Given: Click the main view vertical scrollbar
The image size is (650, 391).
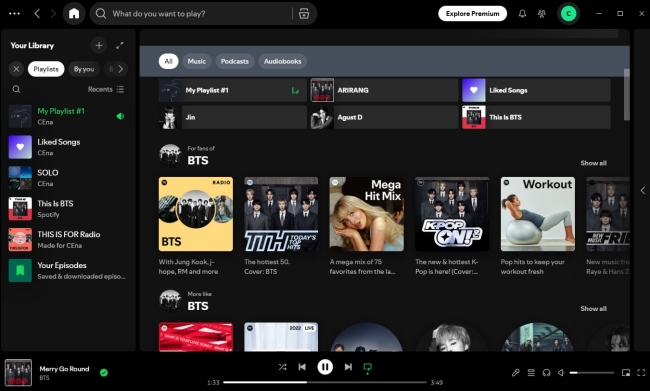Looking at the screenshot, I should 627,95.
